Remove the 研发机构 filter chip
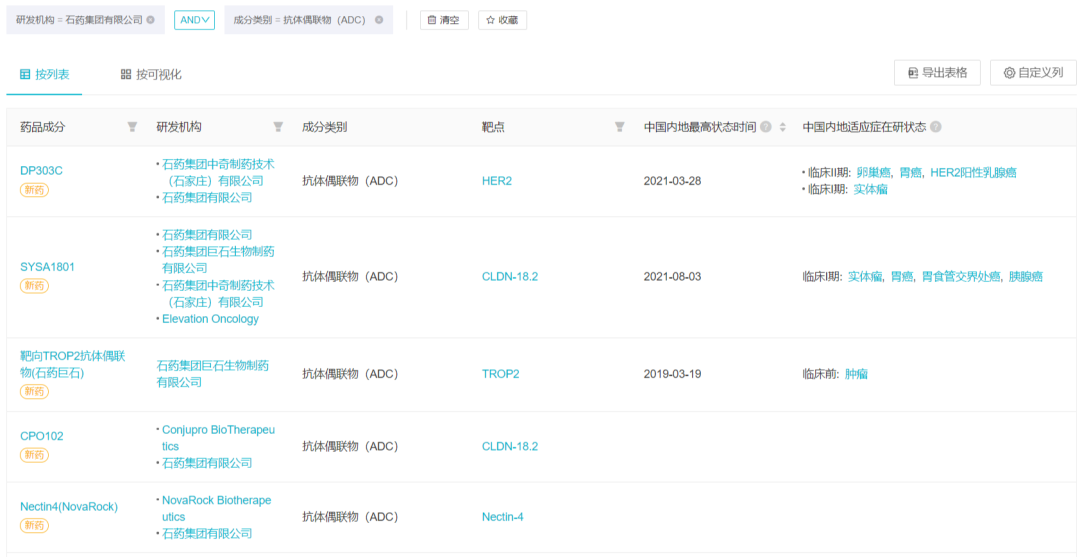The width and height of the screenshot is (1080, 557). pyautogui.click(x=151, y=20)
